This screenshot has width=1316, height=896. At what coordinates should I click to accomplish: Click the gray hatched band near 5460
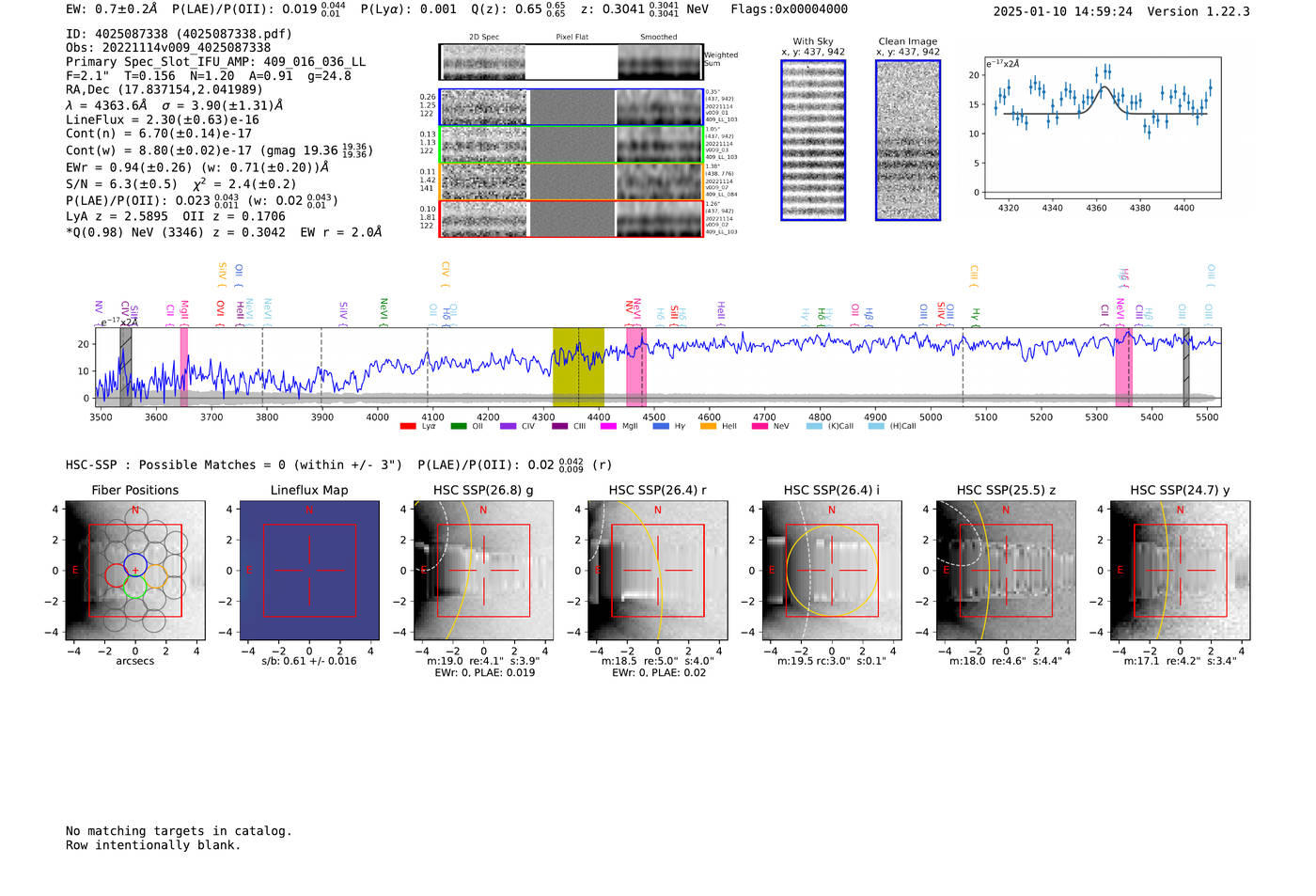[x=1186, y=367]
